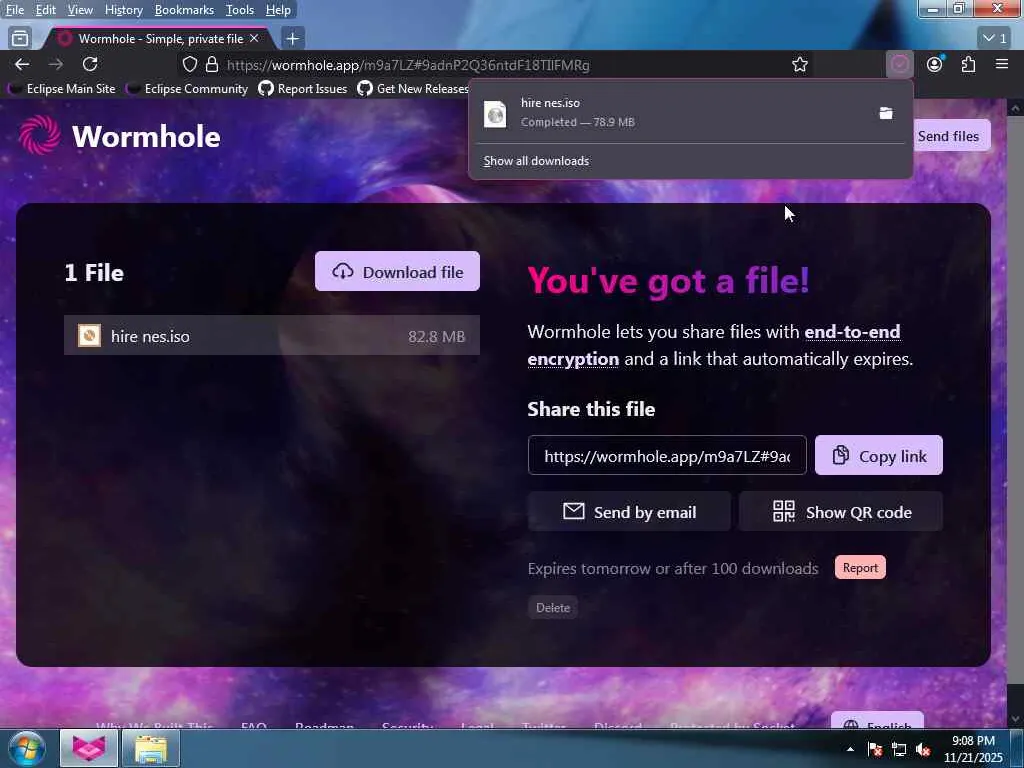Open the History menu

123,10
